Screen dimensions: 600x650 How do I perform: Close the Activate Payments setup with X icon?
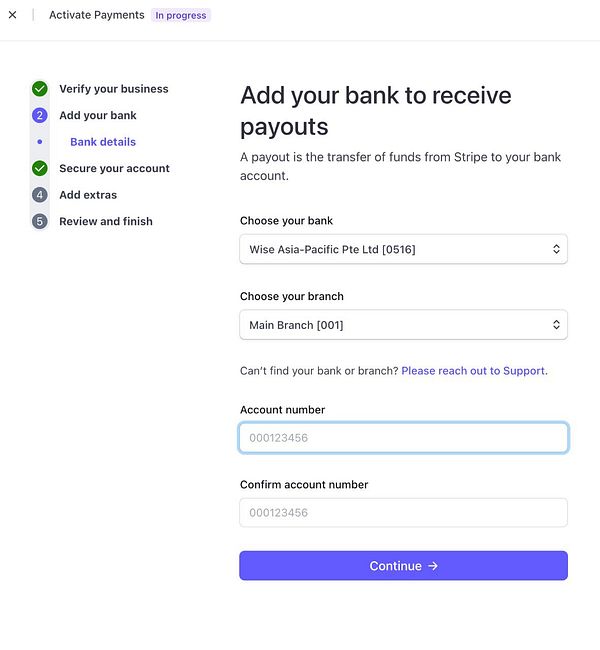[12, 15]
